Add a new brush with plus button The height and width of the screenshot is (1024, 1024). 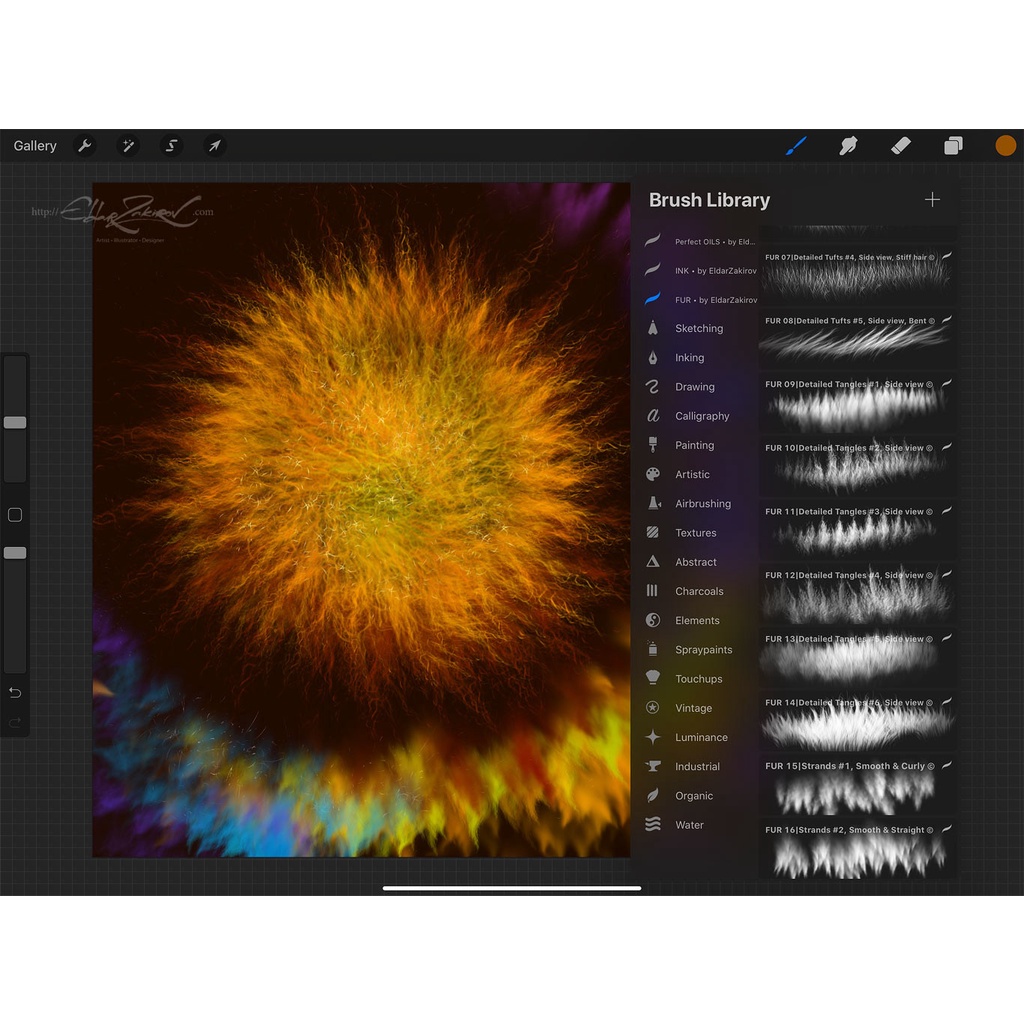click(x=932, y=200)
